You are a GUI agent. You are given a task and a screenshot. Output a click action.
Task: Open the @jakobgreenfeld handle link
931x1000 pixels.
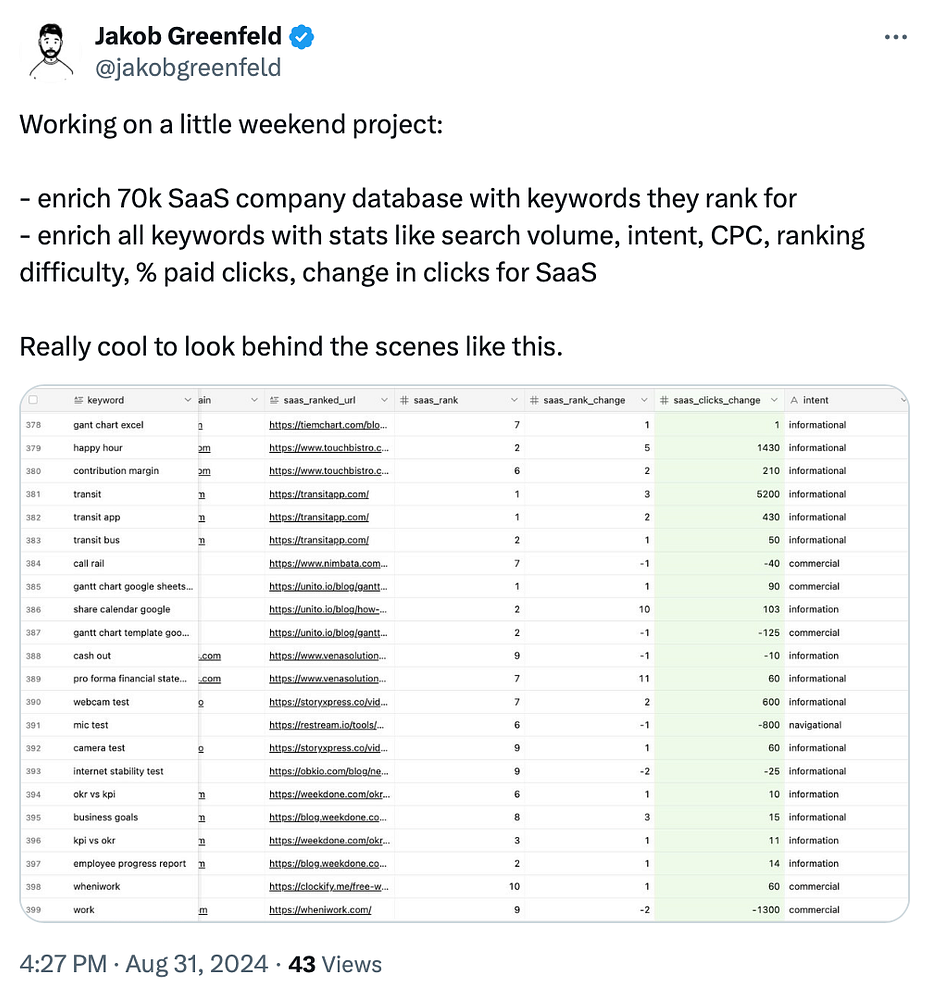pos(188,67)
